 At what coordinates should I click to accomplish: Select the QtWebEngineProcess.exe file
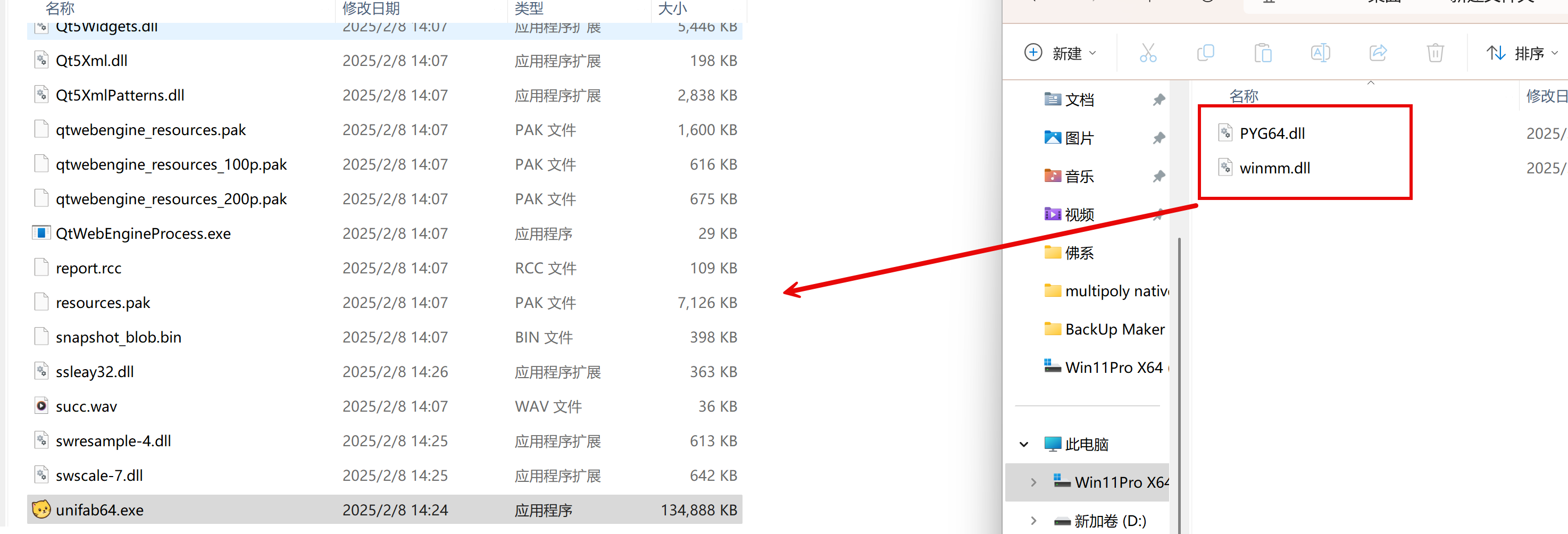(143, 233)
